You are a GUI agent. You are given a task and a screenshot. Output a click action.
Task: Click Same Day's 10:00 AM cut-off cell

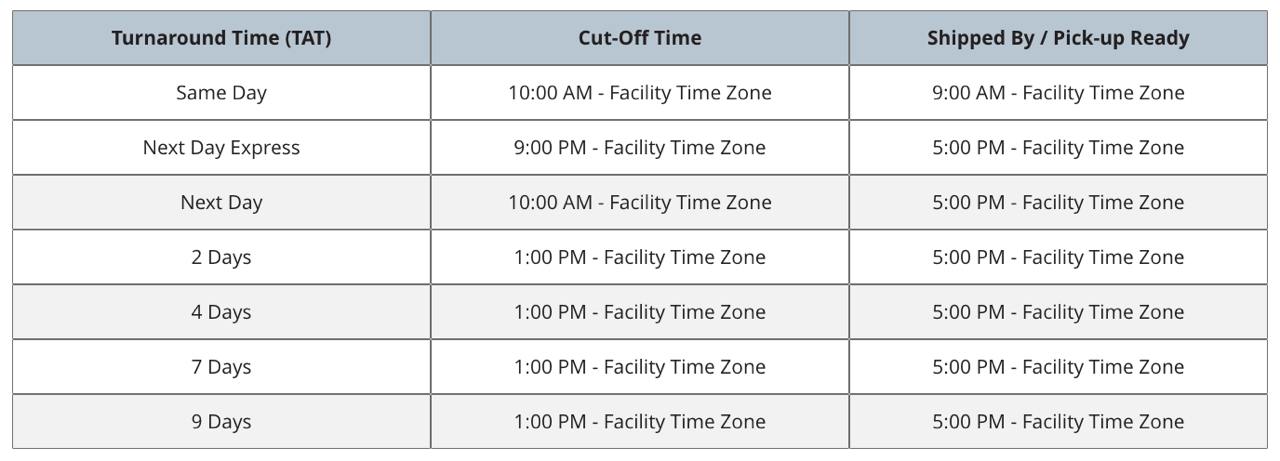(x=640, y=93)
